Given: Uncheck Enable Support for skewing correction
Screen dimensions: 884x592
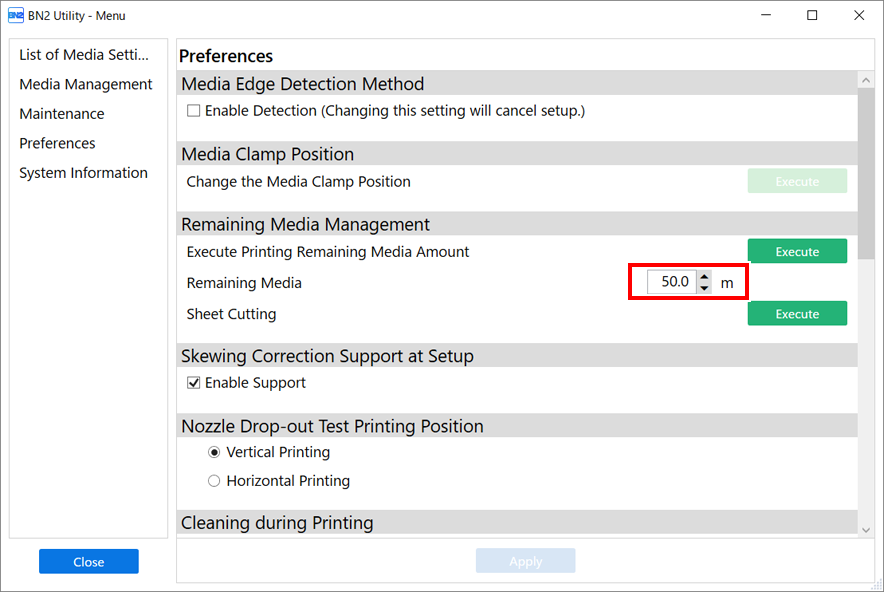Looking at the screenshot, I should pyautogui.click(x=193, y=383).
